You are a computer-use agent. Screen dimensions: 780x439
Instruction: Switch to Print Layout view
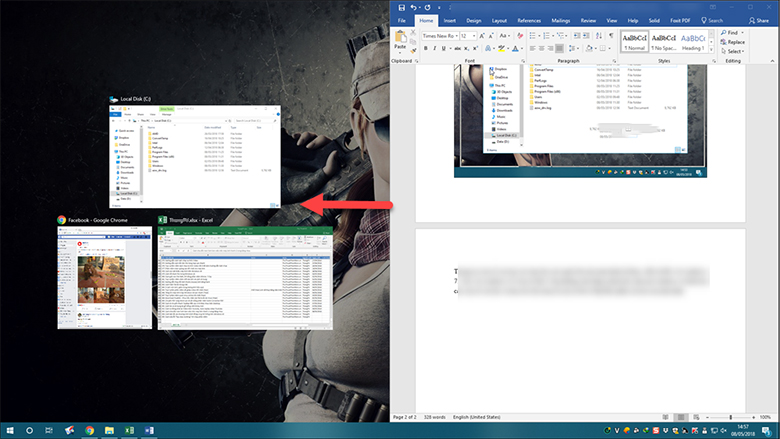[x=680, y=416]
